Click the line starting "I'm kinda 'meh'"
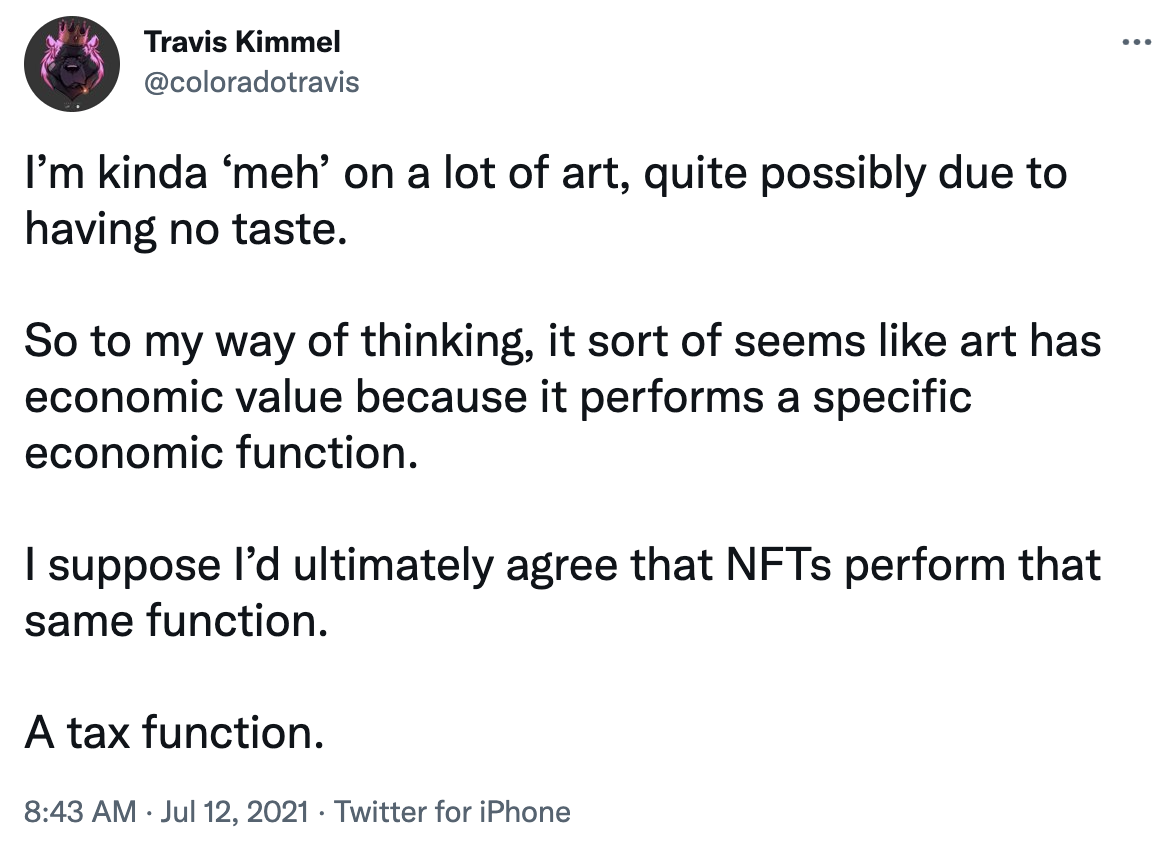The width and height of the screenshot is (1170, 854). point(545,173)
